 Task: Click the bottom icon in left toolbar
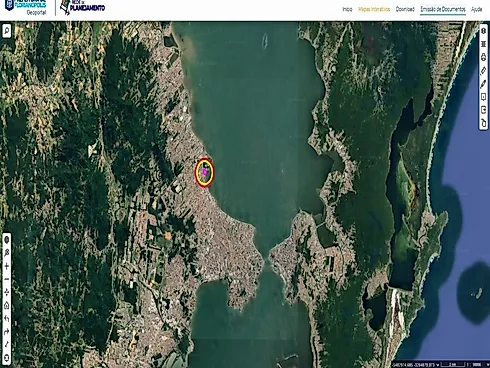point(6,358)
